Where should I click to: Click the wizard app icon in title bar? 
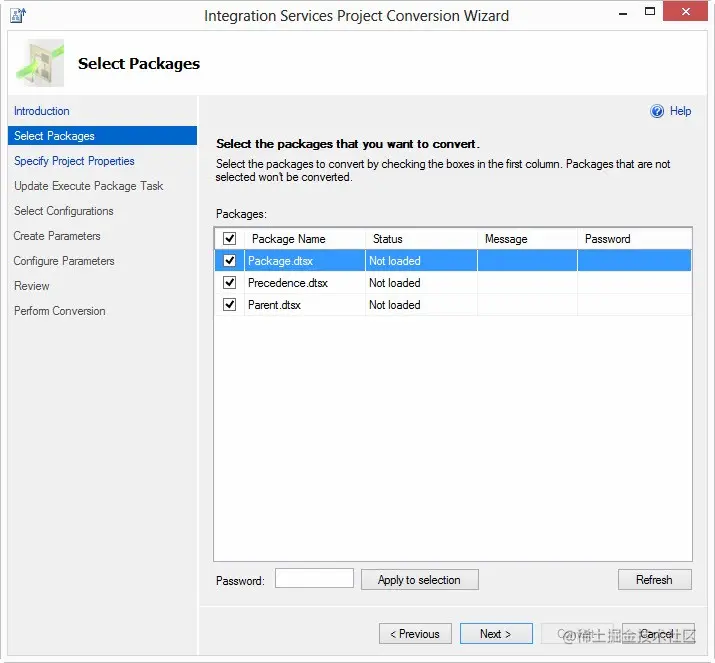(x=18, y=15)
